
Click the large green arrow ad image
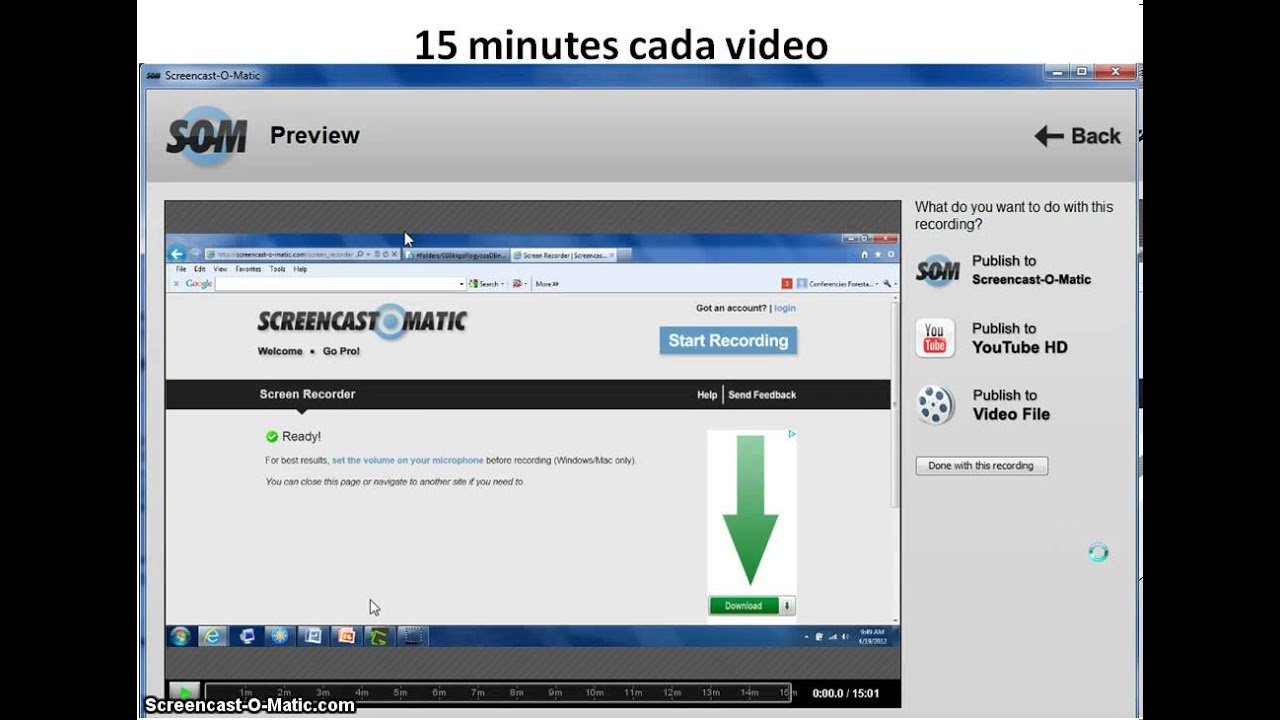point(751,512)
